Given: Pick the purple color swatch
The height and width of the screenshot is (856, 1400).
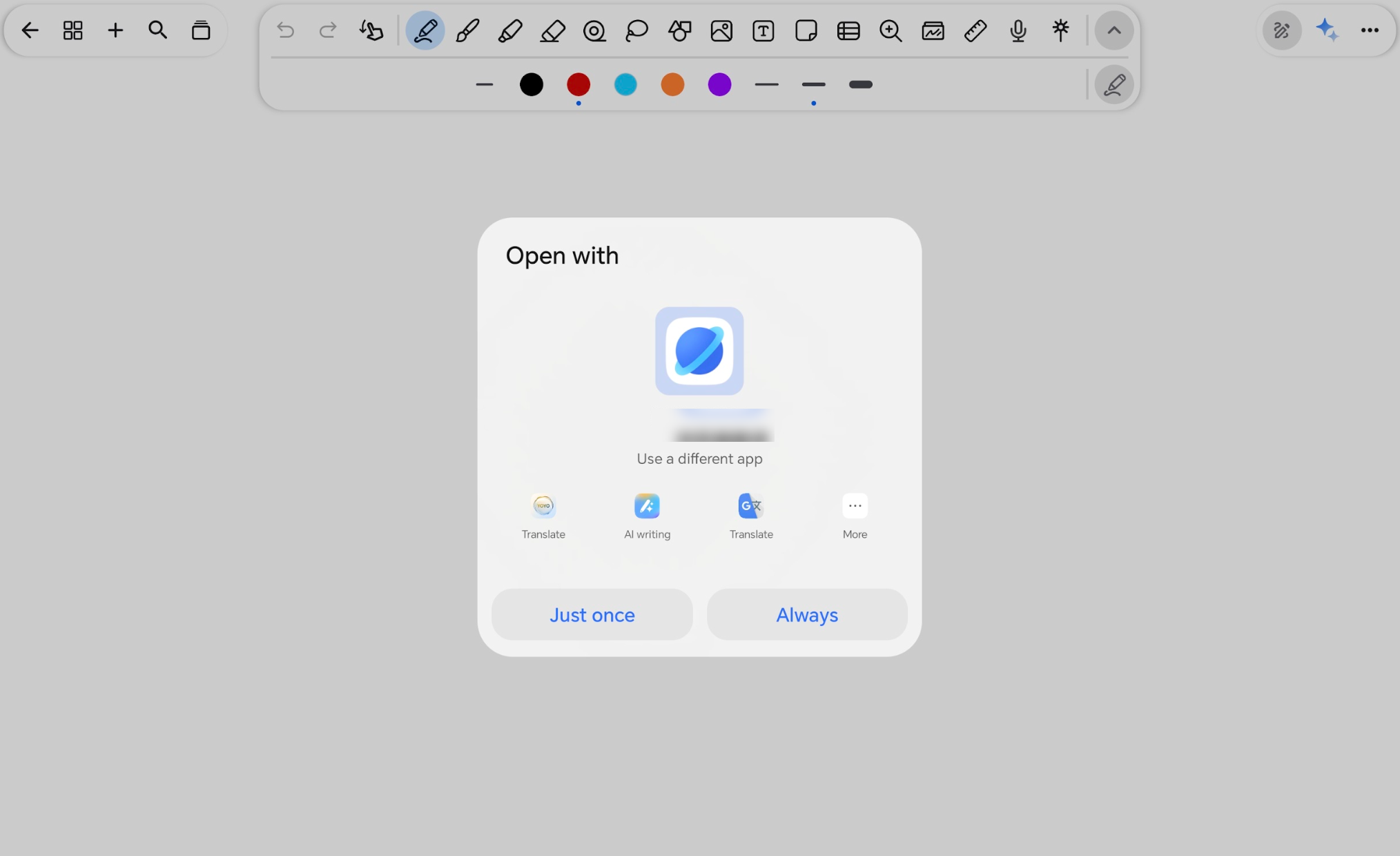Looking at the screenshot, I should click(x=719, y=85).
